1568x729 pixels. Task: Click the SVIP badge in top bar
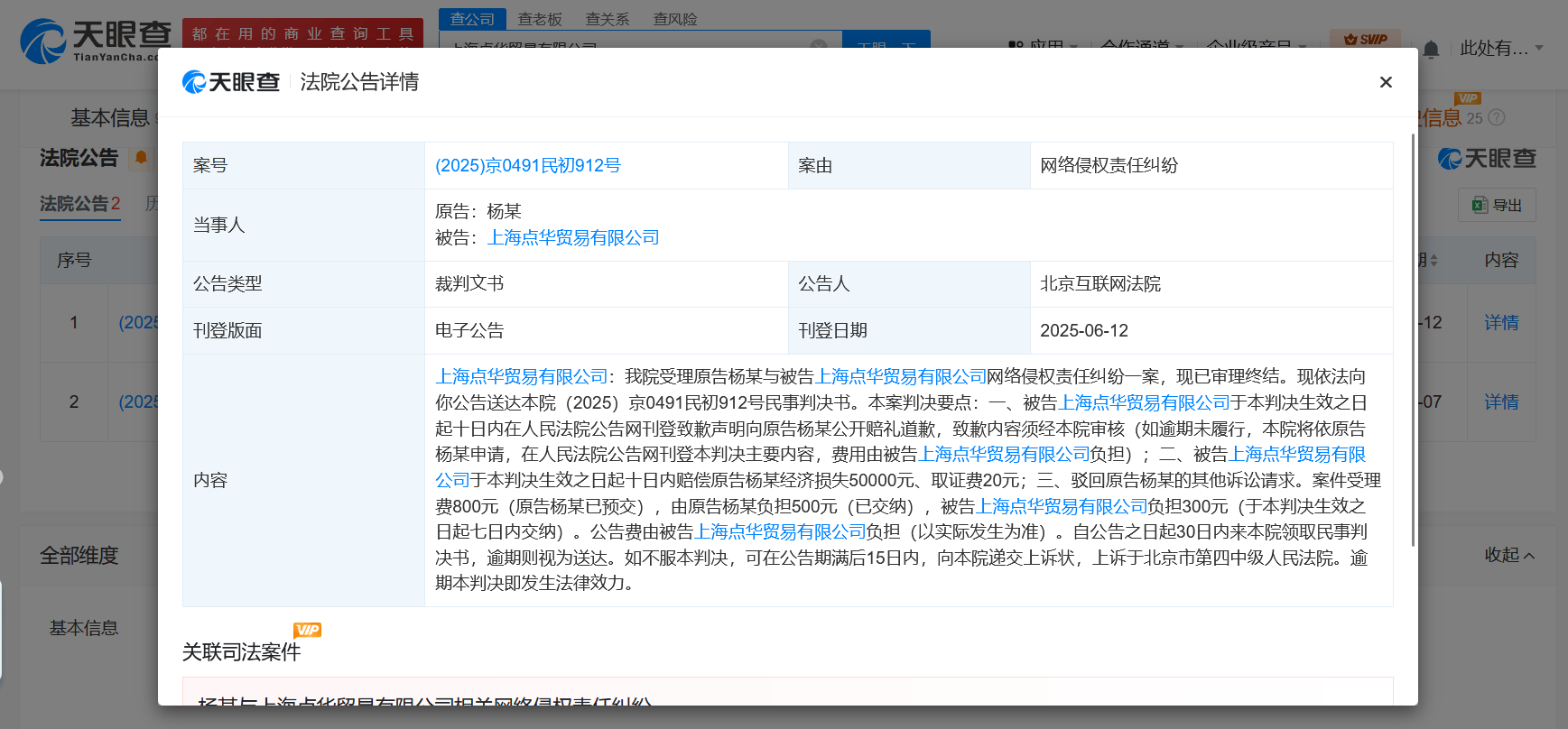[1365, 39]
